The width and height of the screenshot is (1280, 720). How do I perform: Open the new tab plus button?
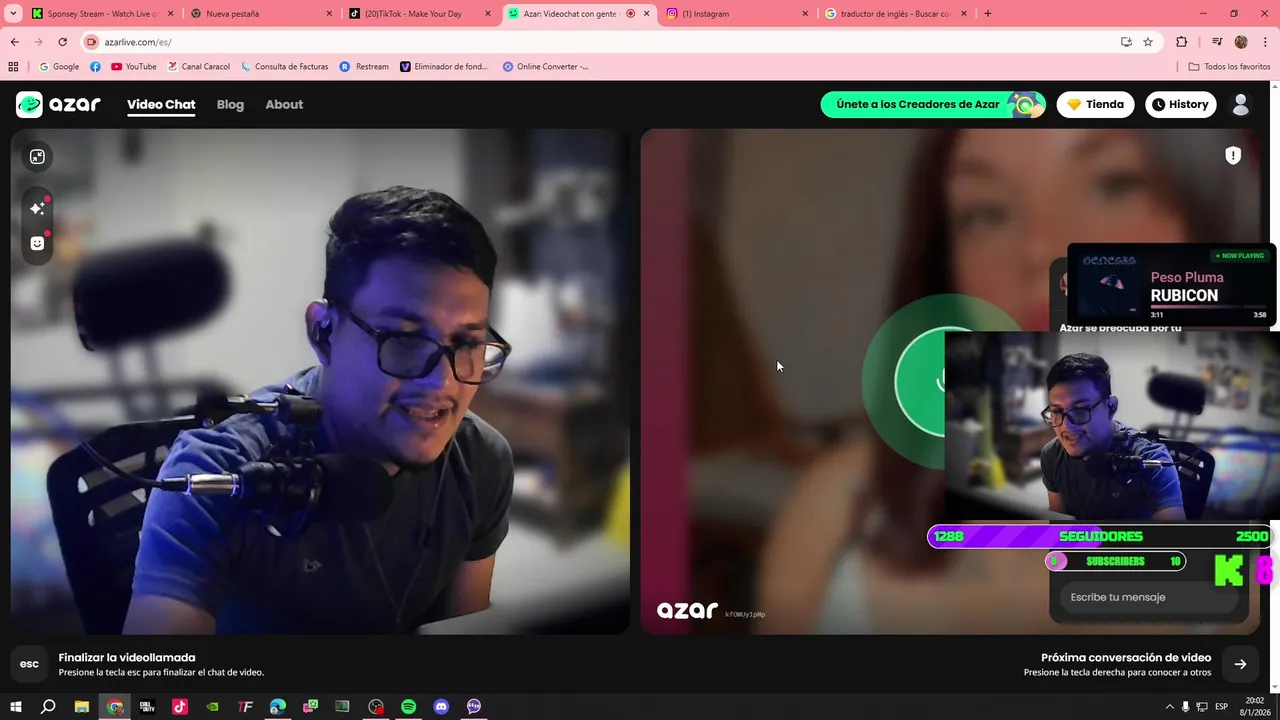pos(988,14)
